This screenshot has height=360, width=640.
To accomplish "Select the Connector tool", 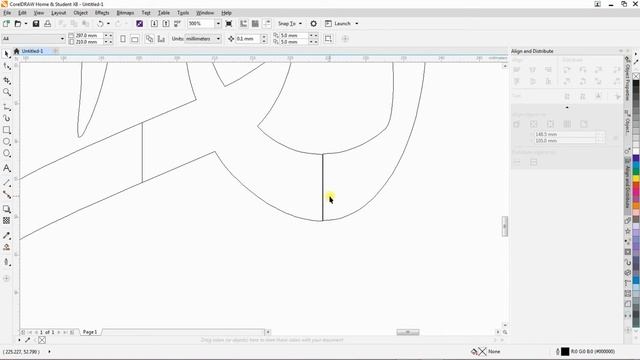I will click(x=7, y=195).
